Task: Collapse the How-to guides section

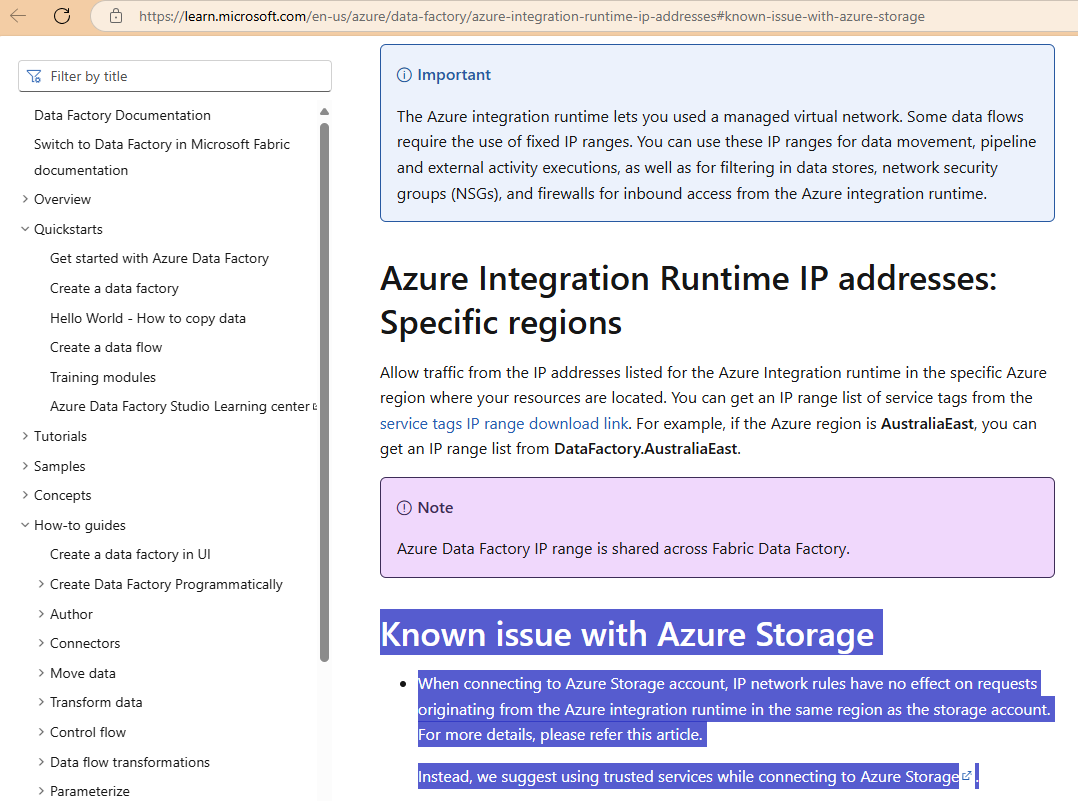Action: [x=25, y=525]
